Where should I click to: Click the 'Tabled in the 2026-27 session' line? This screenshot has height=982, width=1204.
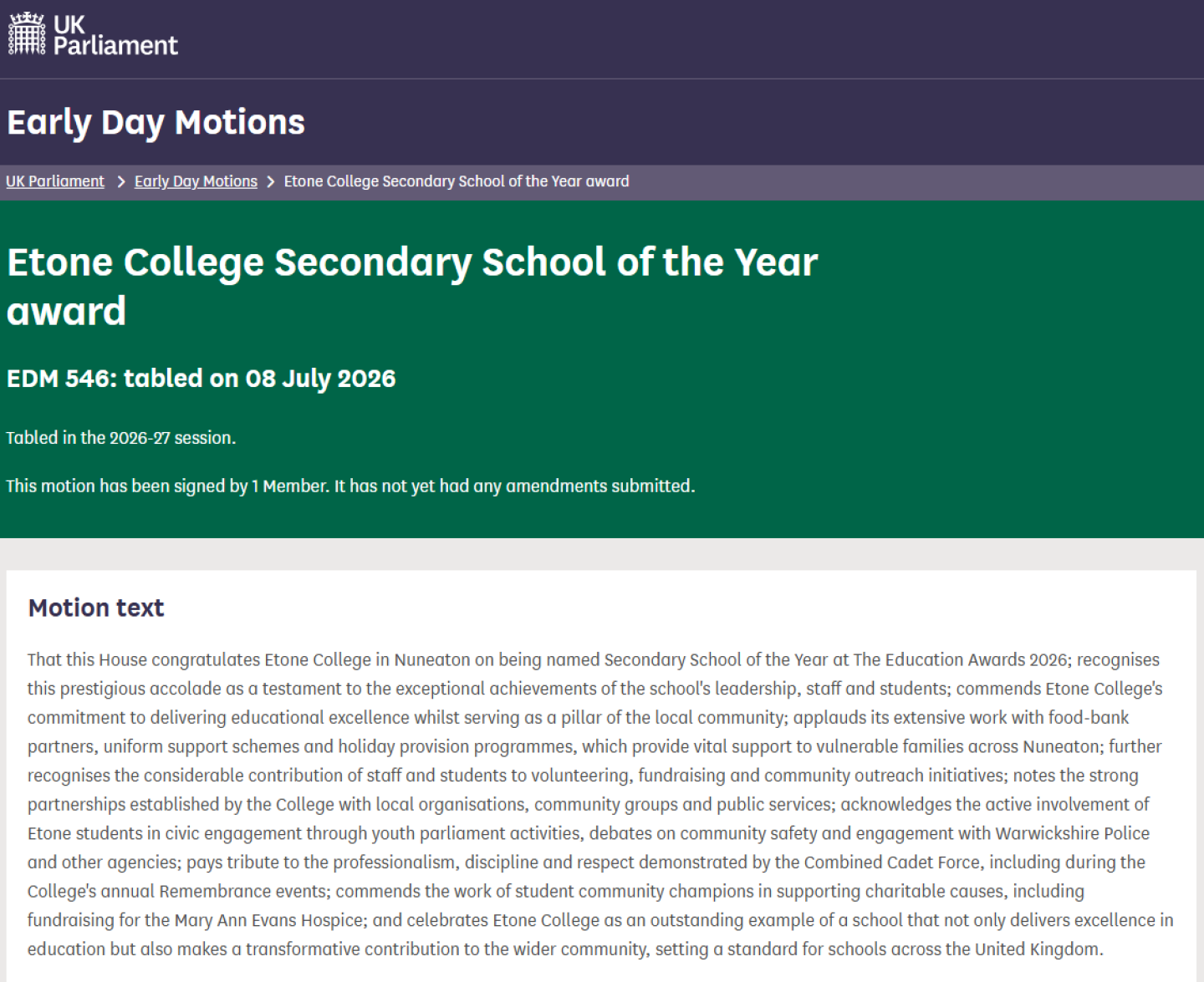[121, 438]
